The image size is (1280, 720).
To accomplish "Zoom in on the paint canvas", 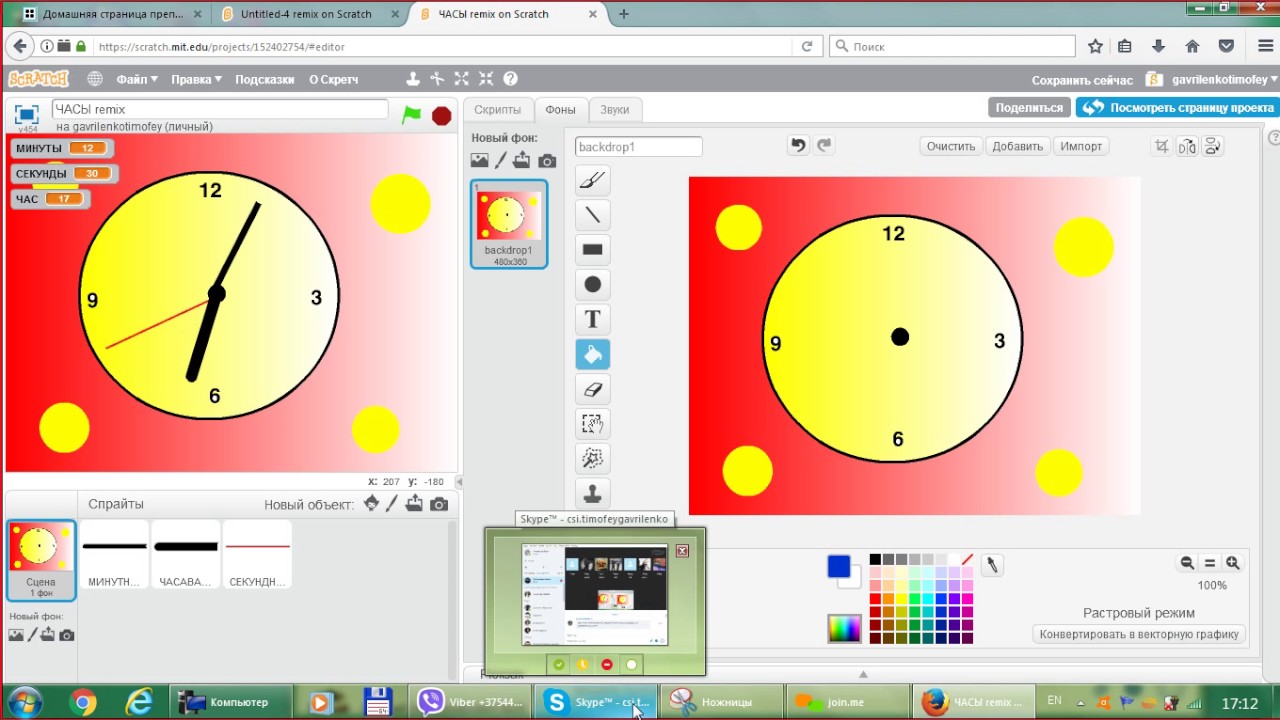I will tap(1233, 564).
